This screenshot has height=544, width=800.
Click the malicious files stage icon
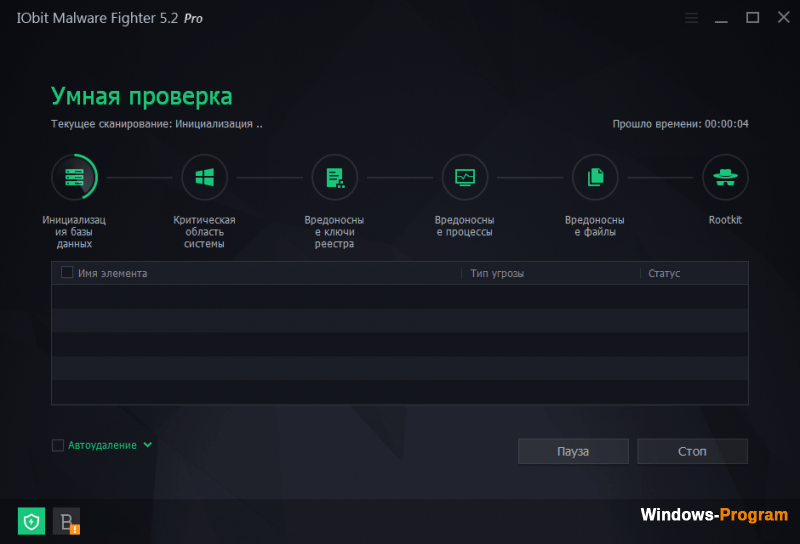pos(595,177)
